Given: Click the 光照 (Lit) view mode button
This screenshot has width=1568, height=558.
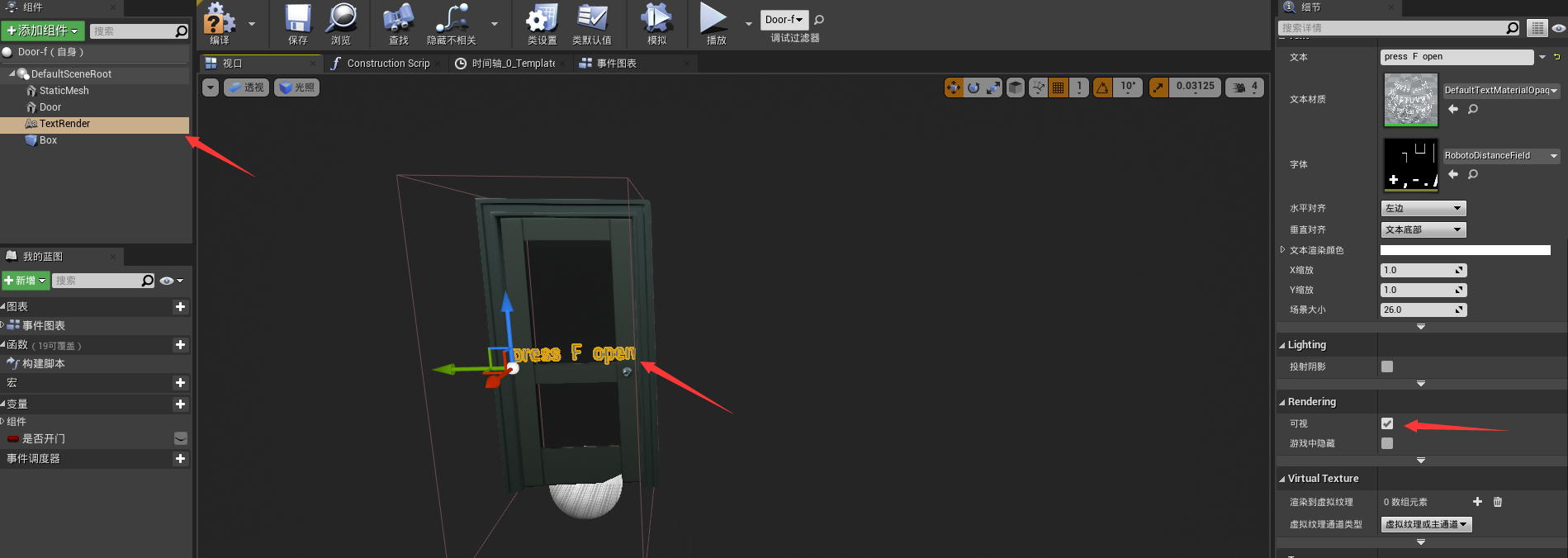Looking at the screenshot, I should (x=297, y=87).
